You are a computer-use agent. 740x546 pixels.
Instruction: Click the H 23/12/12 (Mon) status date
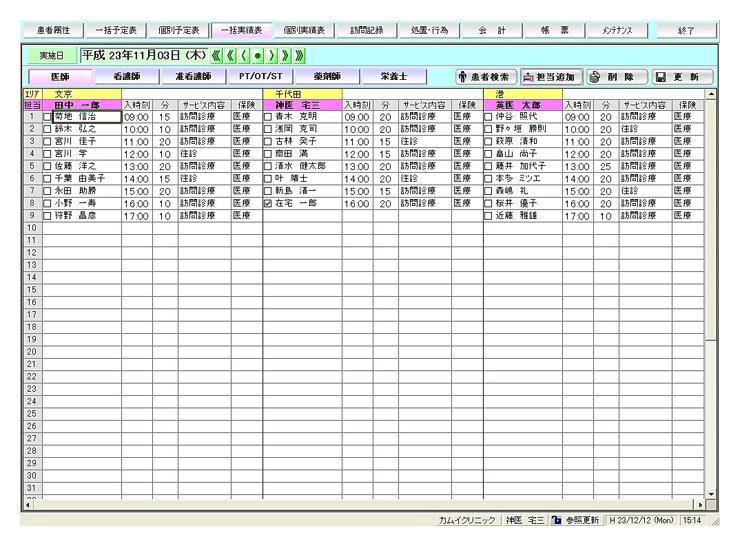tap(641, 520)
